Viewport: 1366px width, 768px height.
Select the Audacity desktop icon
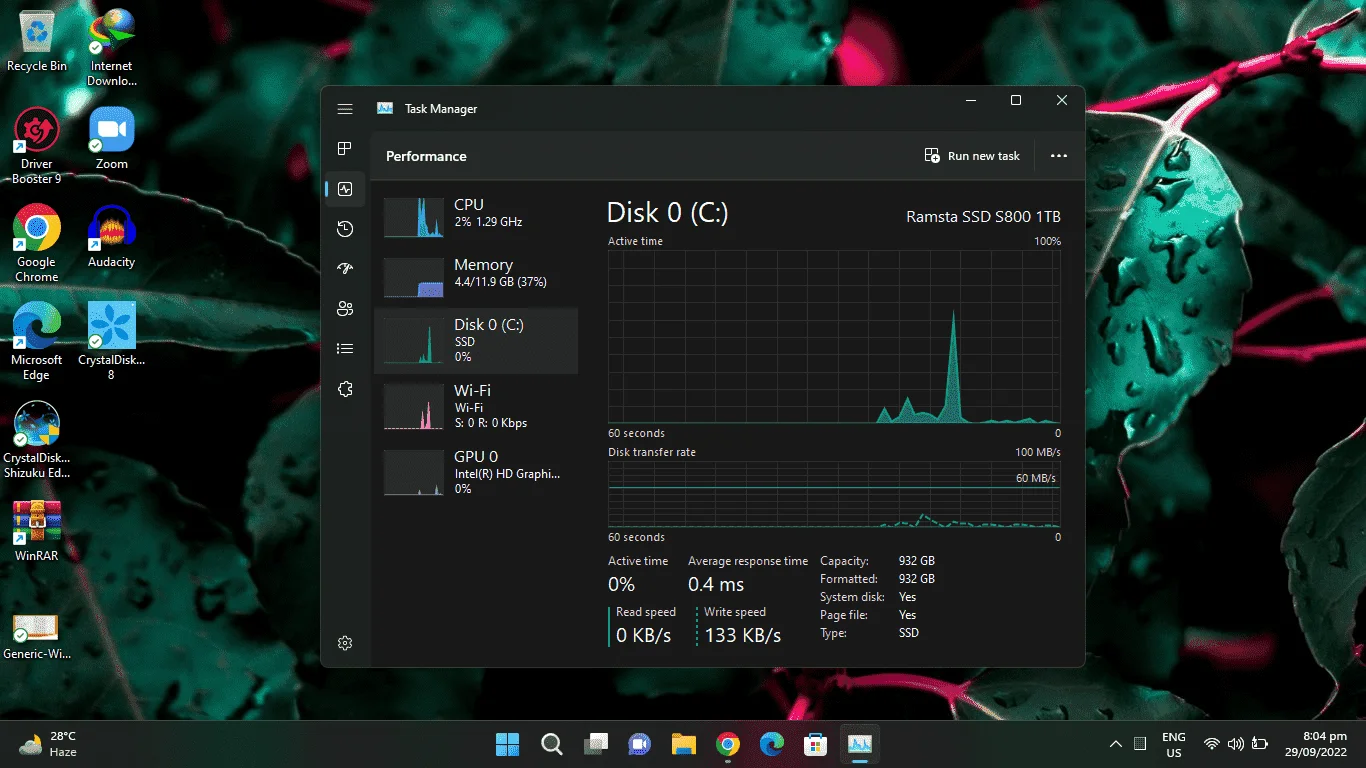tap(112, 237)
